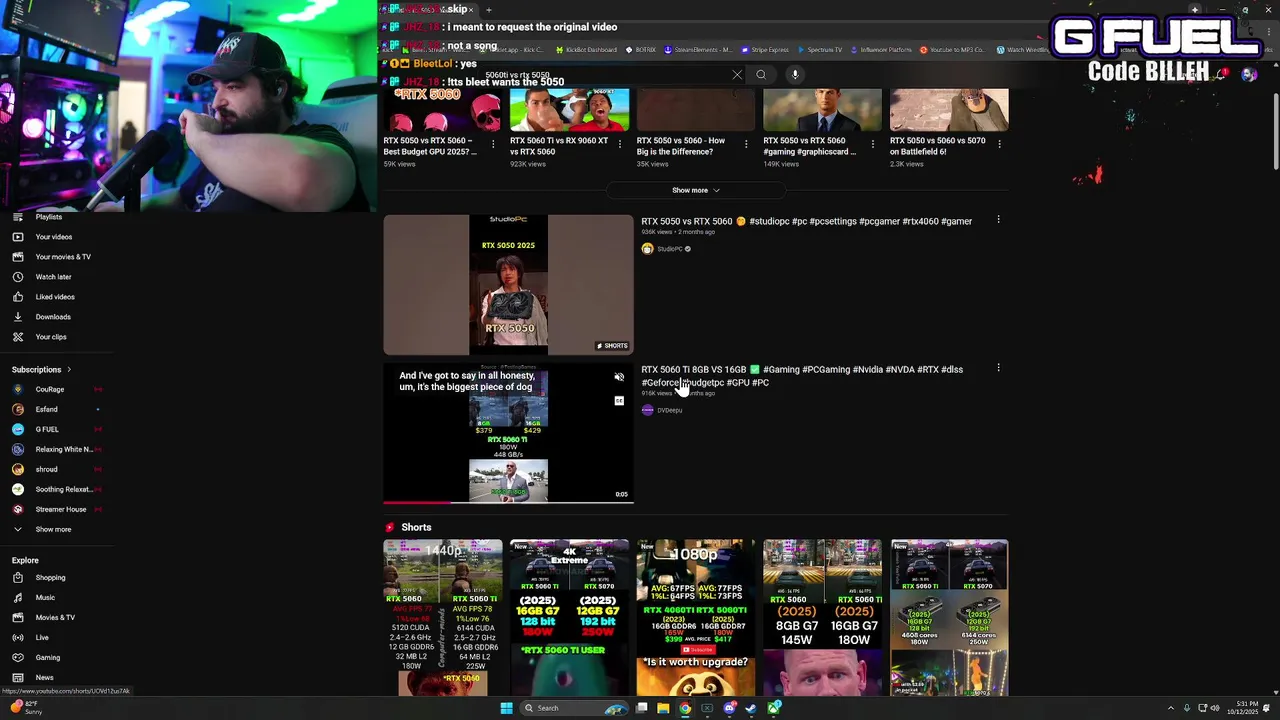Viewport: 1280px width, 720px height.
Task: Expand Show more under subscriptions
Action: (53, 529)
